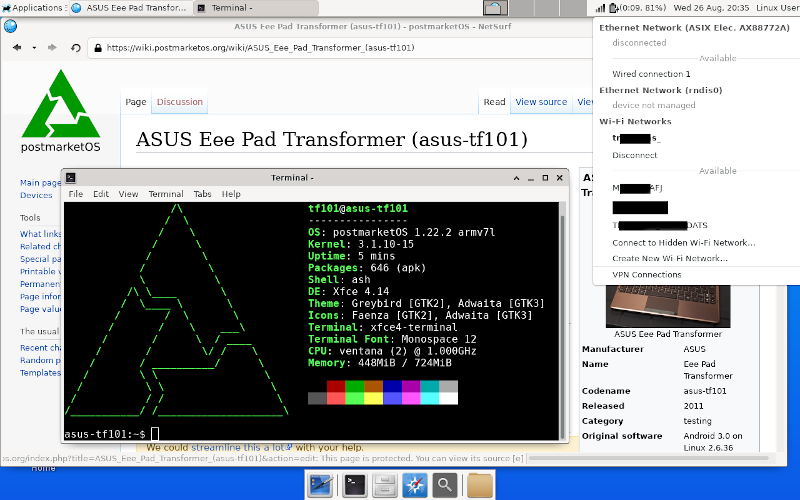The width and height of the screenshot is (800, 500).
Task: Reload the postmarketOS wiki page
Action: [x=76, y=47]
